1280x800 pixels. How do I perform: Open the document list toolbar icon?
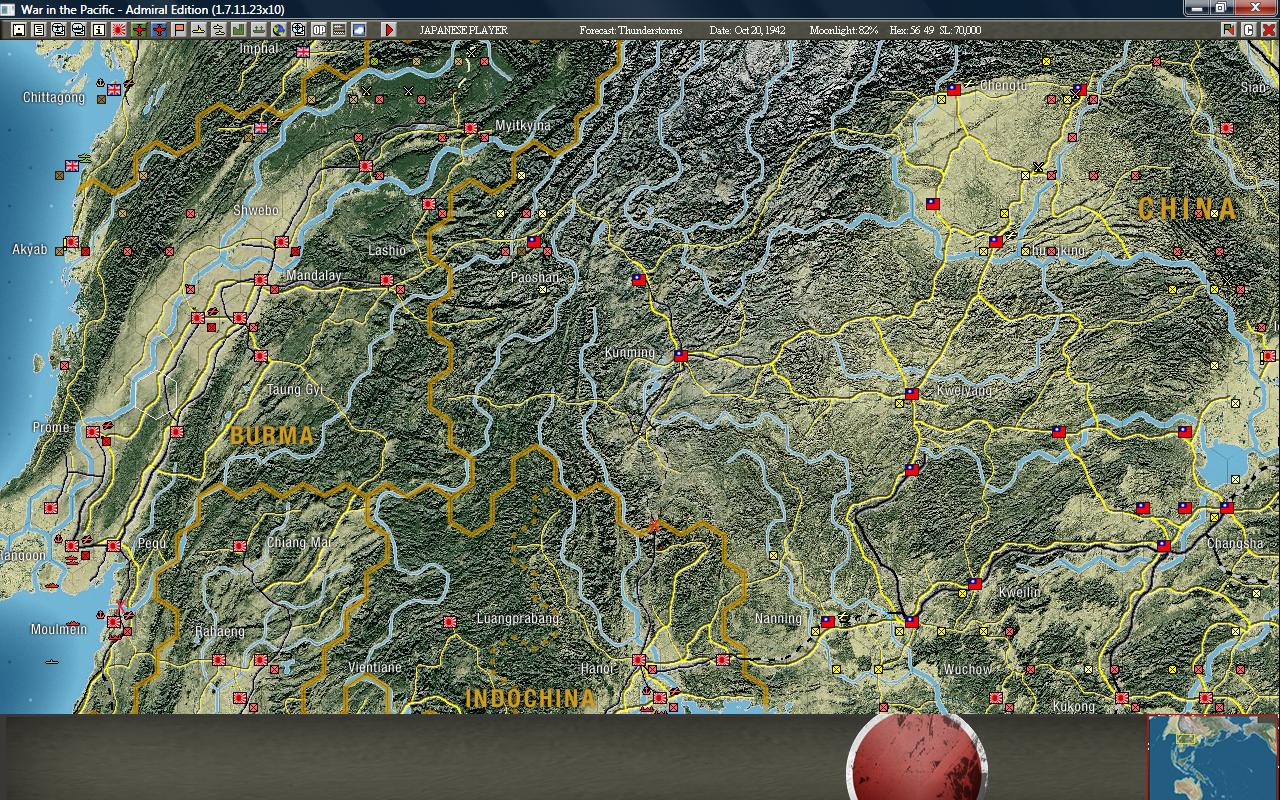(x=39, y=30)
